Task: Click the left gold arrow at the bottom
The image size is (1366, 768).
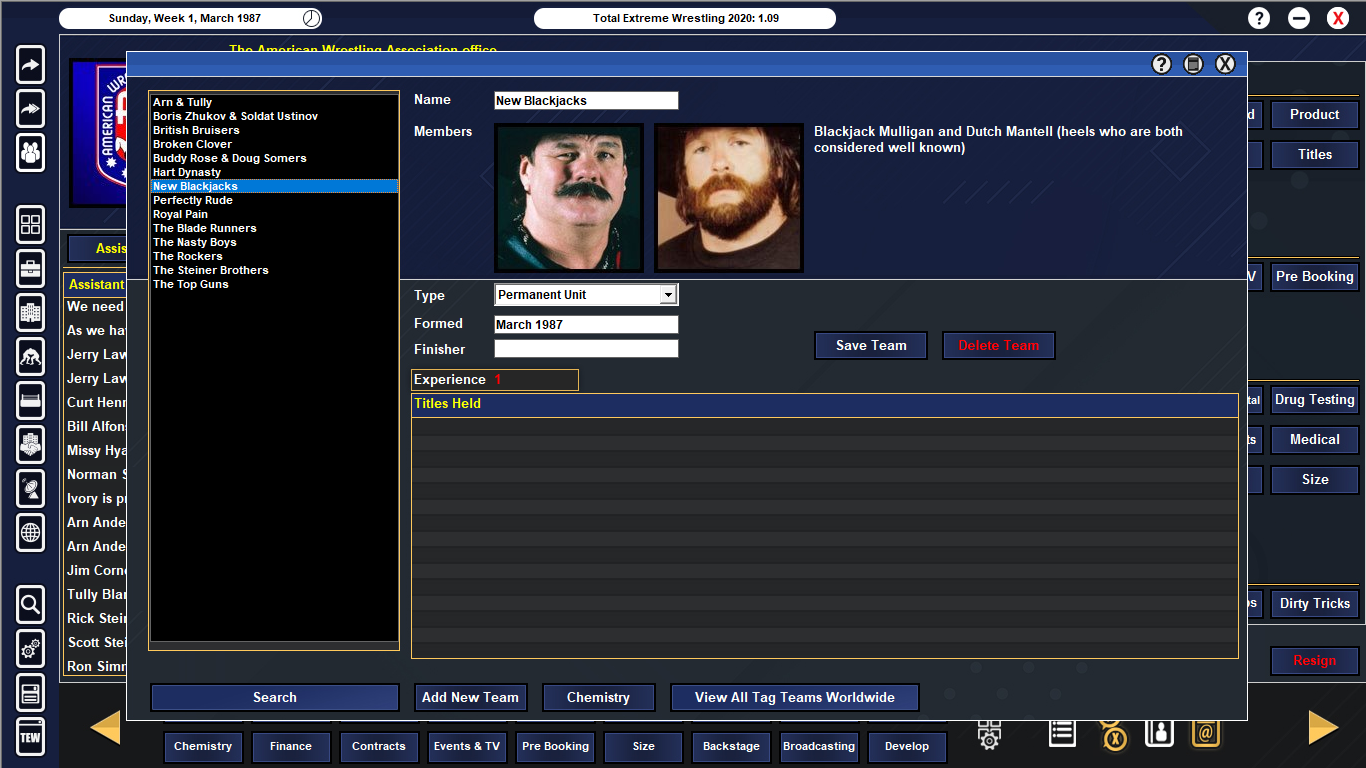Action: click(x=105, y=727)
